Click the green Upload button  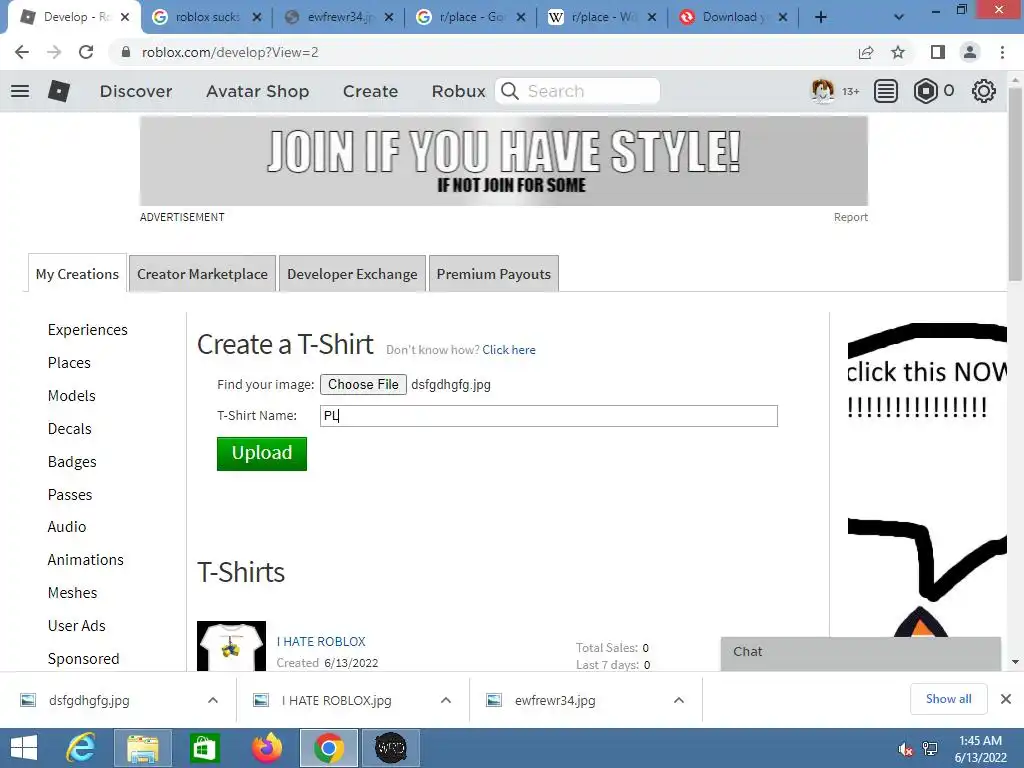[x=262, y=453]
